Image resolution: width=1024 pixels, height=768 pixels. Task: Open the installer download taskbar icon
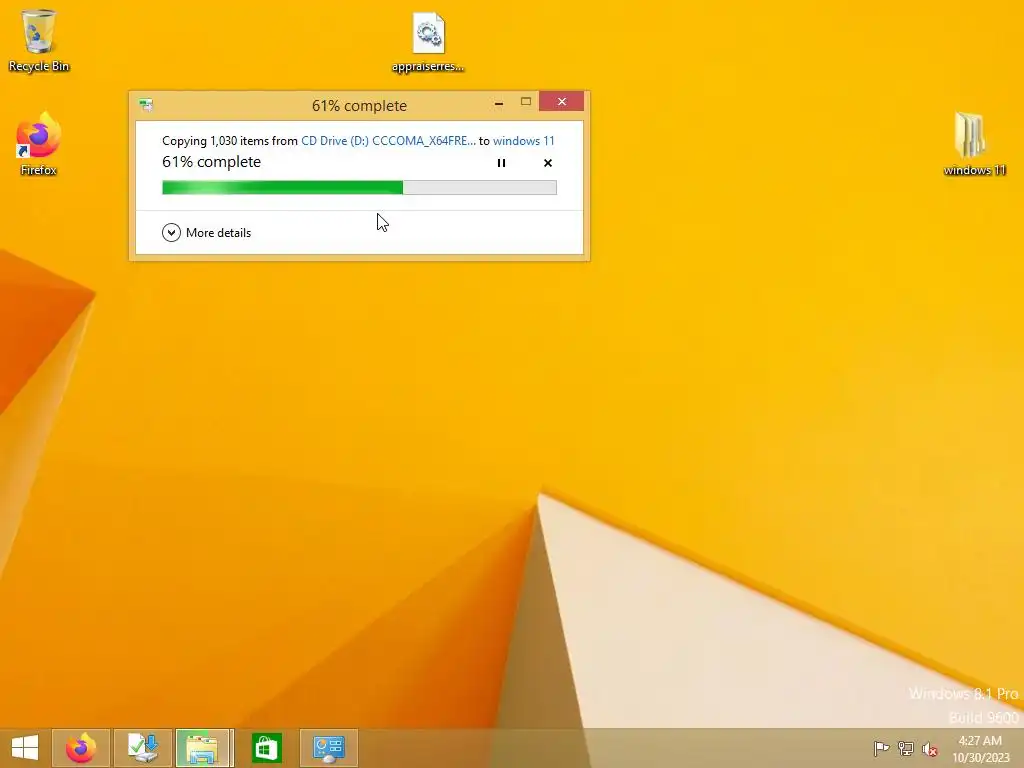tap(143, 748)
